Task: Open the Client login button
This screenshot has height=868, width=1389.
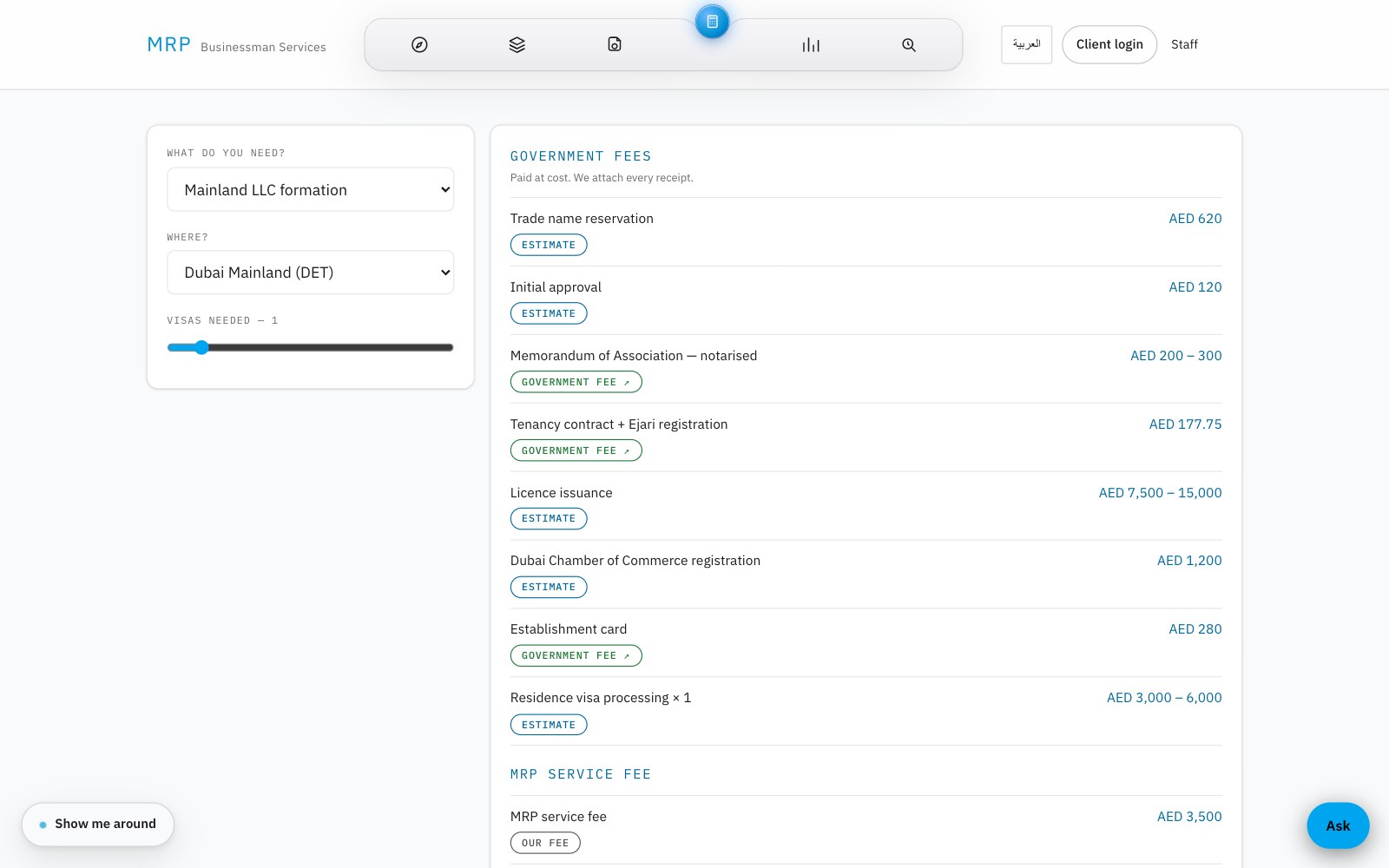Action: pos(1109,44)
